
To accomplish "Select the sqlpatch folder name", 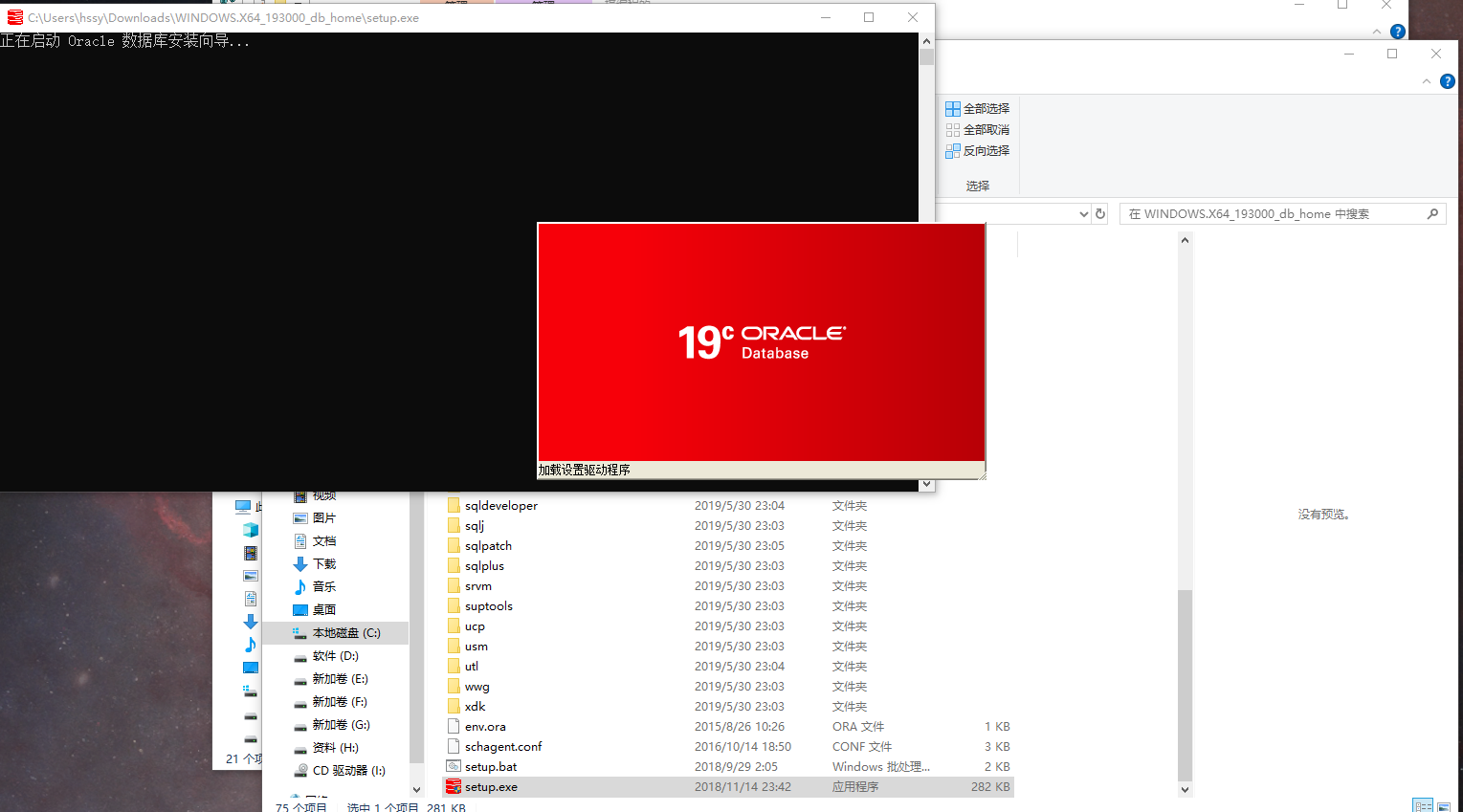I will pos(488,546).
